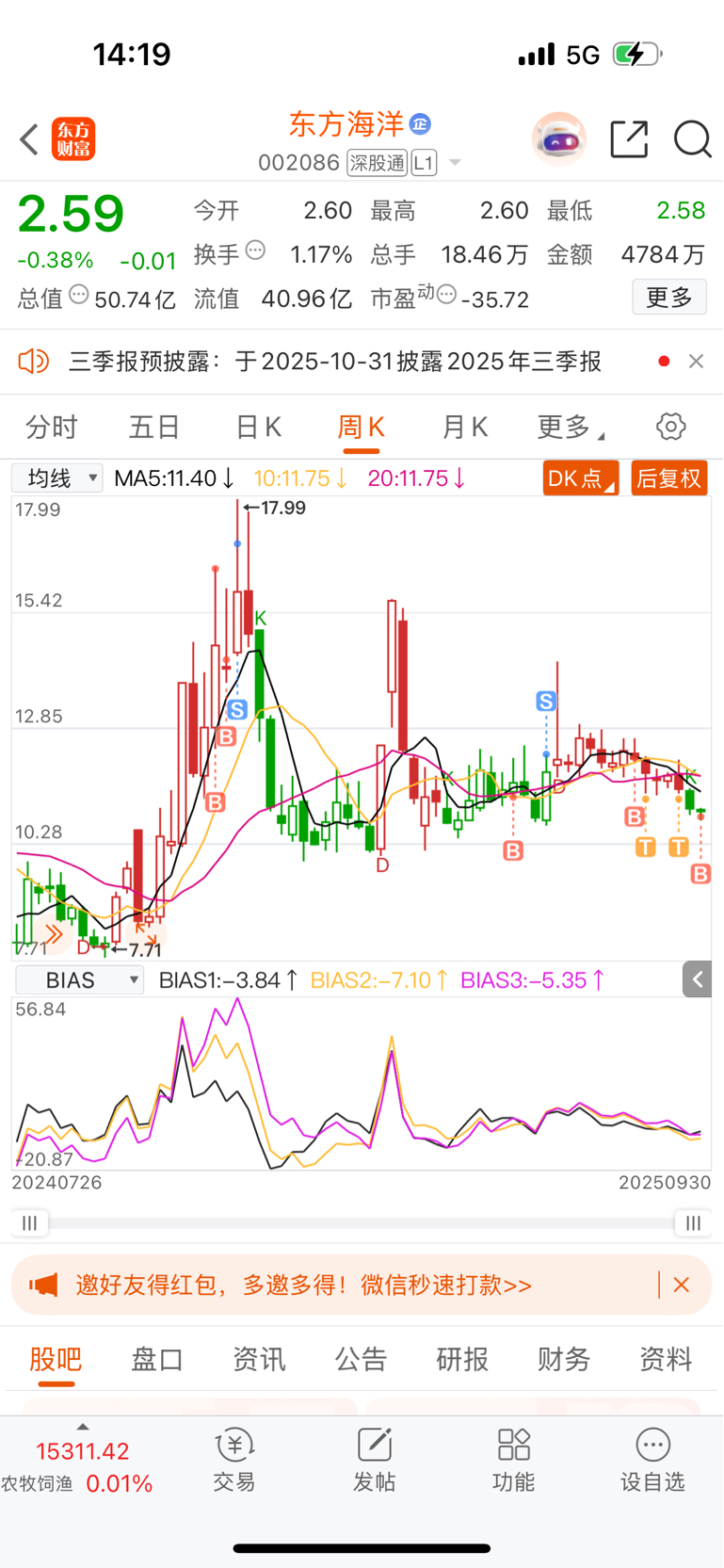
Task: Tap info icon next to 总值
Action: 79,295
